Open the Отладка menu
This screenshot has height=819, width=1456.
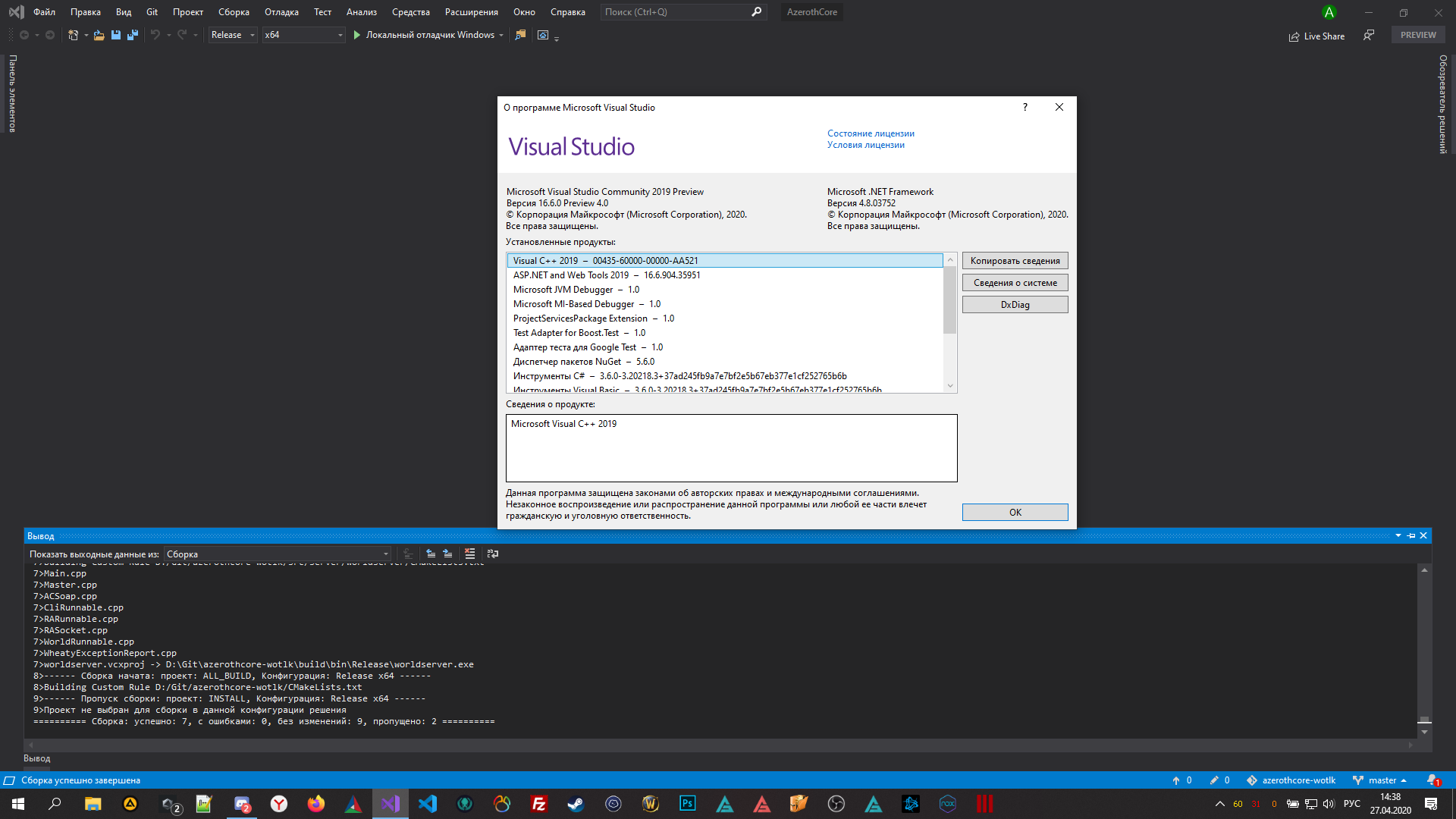[x=281, y=12]
